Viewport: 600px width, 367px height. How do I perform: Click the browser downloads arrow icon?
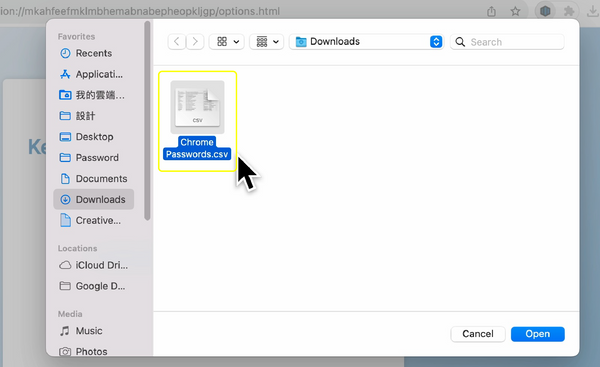[593, 11]
